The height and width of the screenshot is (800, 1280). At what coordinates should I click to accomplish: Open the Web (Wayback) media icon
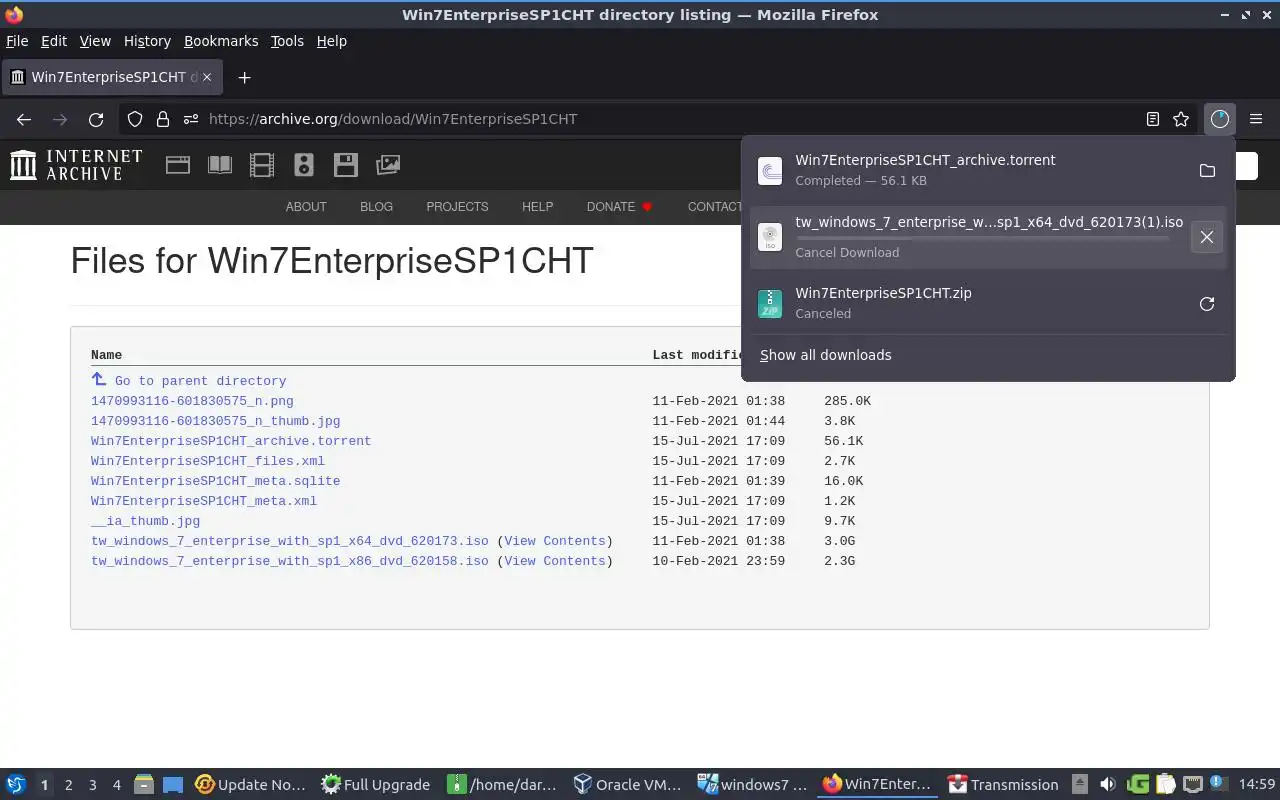[178, 165]
